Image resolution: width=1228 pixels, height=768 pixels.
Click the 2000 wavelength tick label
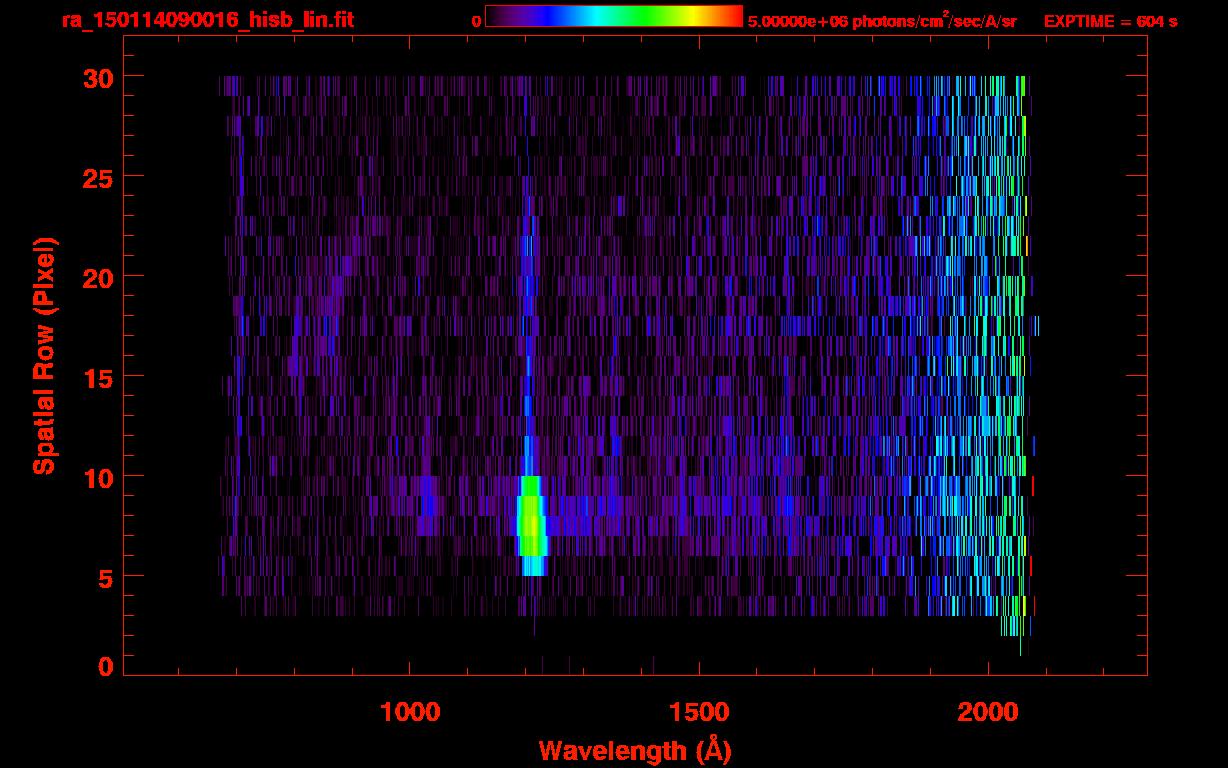pos(988,712)
